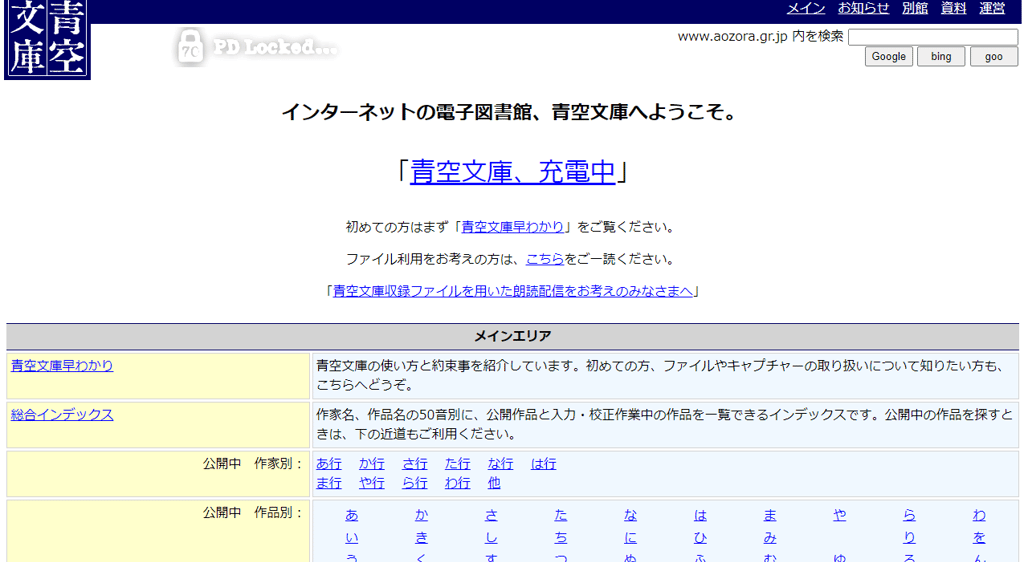The image size is (1024, 562).
Task: Browse authors under 他
Action: click(494, 483)
